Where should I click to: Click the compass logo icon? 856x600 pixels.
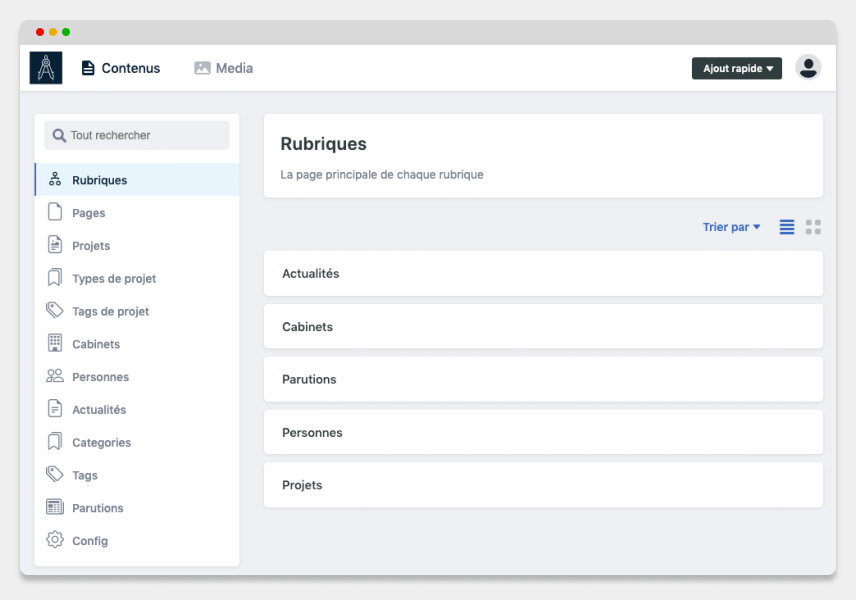(46, 68)
